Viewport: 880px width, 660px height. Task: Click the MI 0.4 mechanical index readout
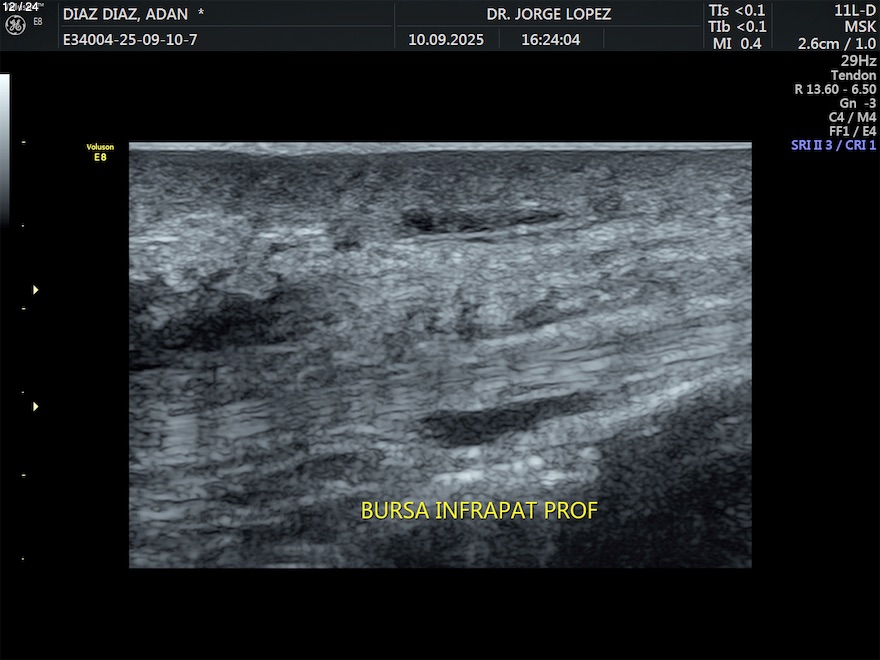click(x=737, y=43)
